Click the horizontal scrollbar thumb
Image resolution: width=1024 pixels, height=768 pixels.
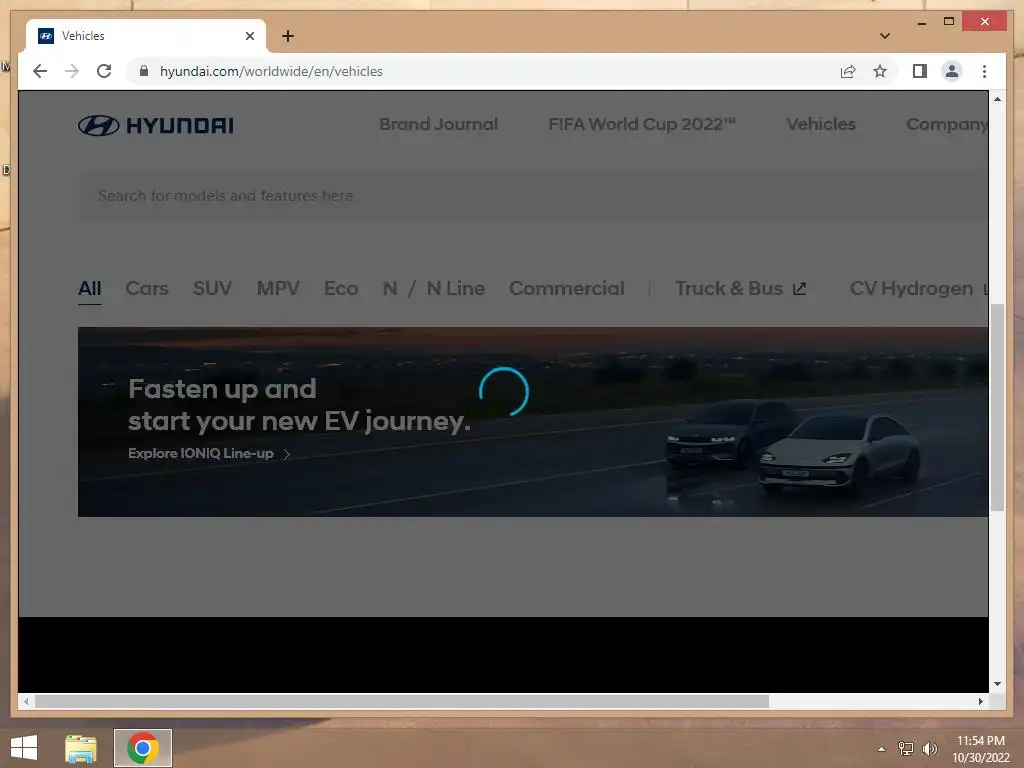402,701
